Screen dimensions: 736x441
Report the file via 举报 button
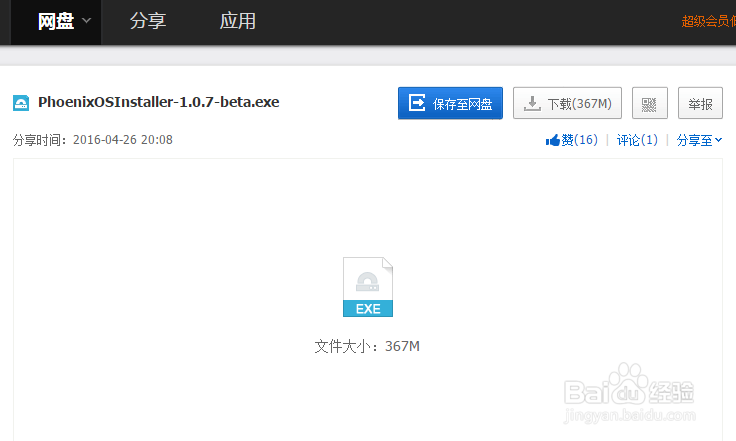click(x=700, y=103)
